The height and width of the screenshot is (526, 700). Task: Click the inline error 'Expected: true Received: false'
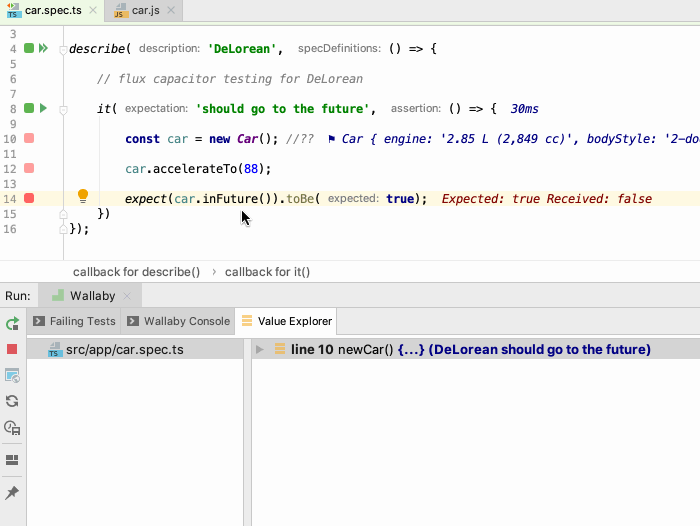[x=546, y=199]
